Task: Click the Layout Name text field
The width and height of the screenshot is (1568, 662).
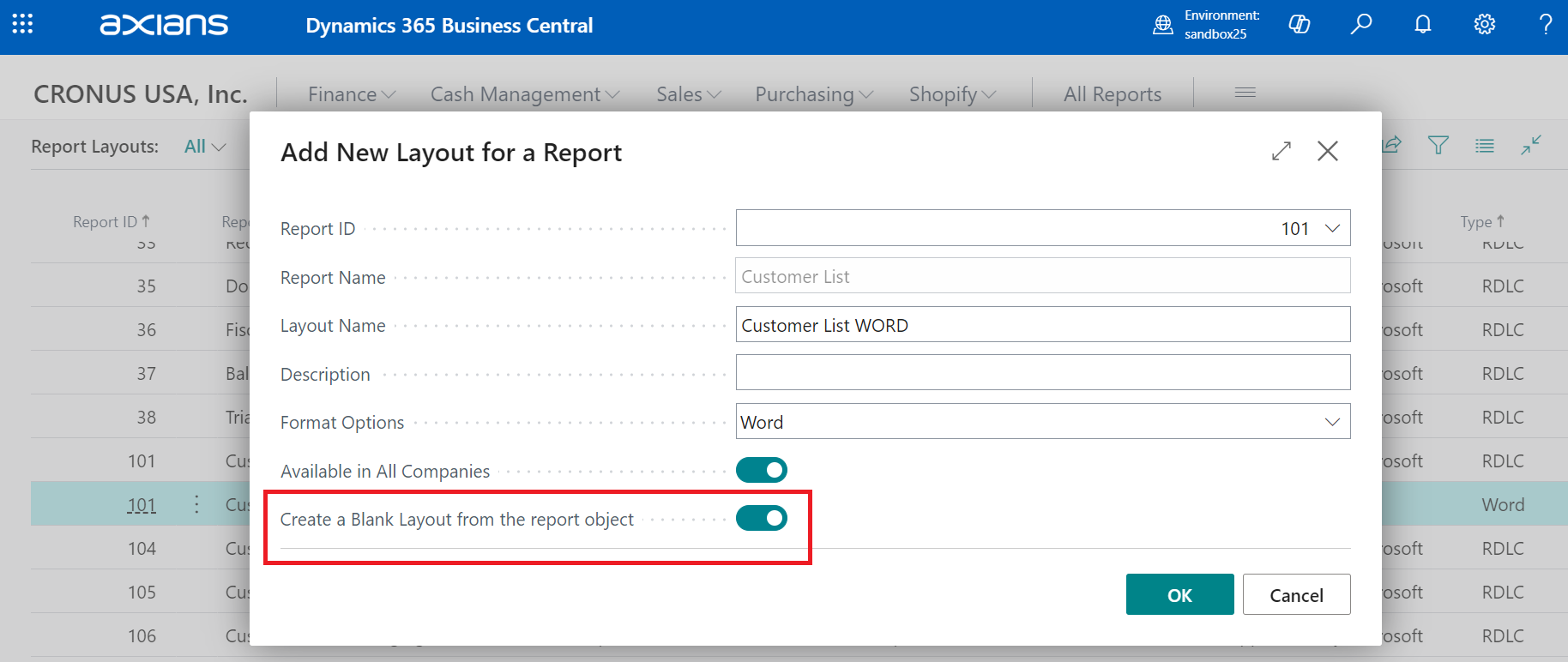Action: pos(1042,325)
